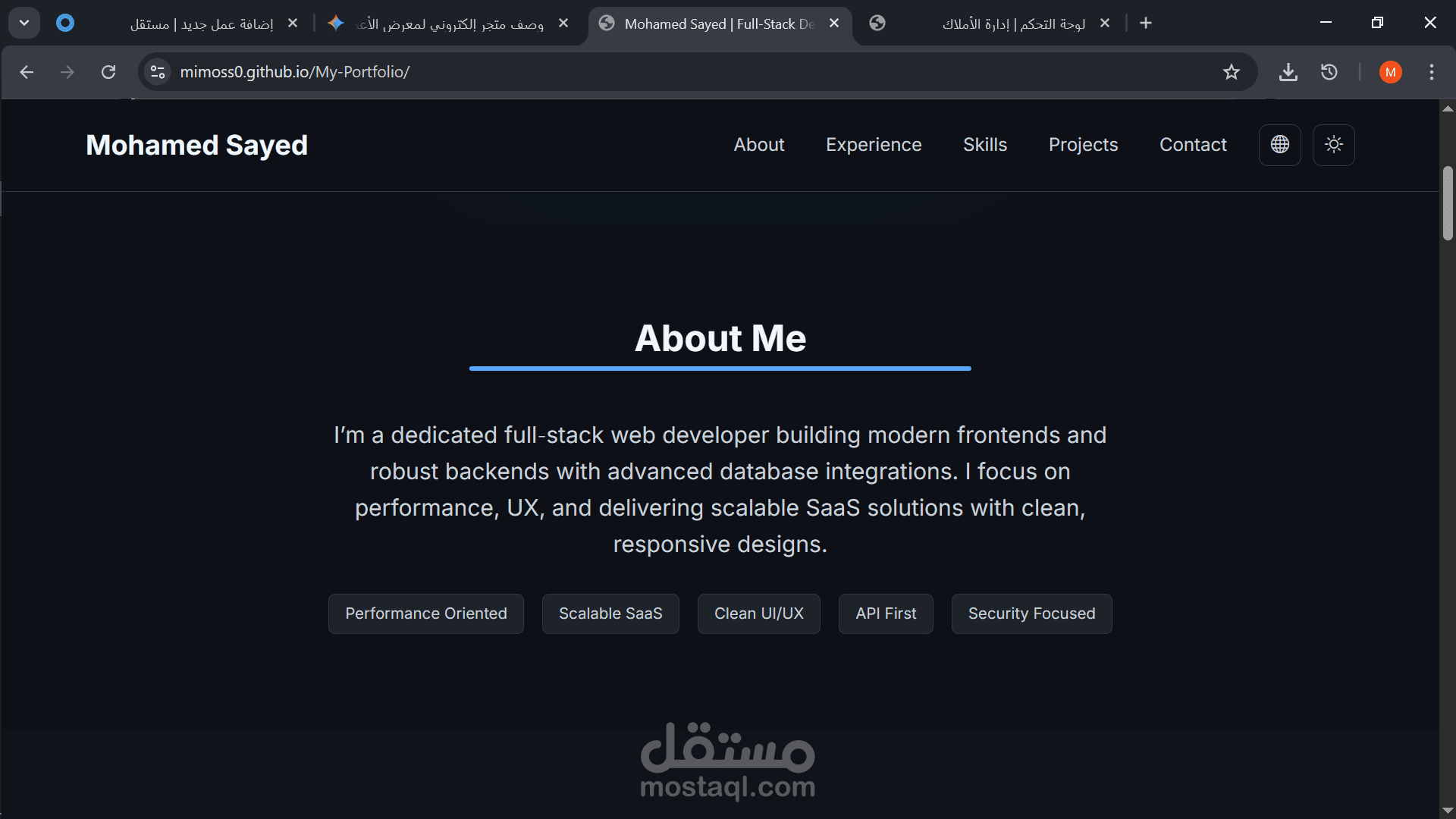Click the language globe icon
The width and height of the screenshot is (1456, 819).
click(1279, 145)
